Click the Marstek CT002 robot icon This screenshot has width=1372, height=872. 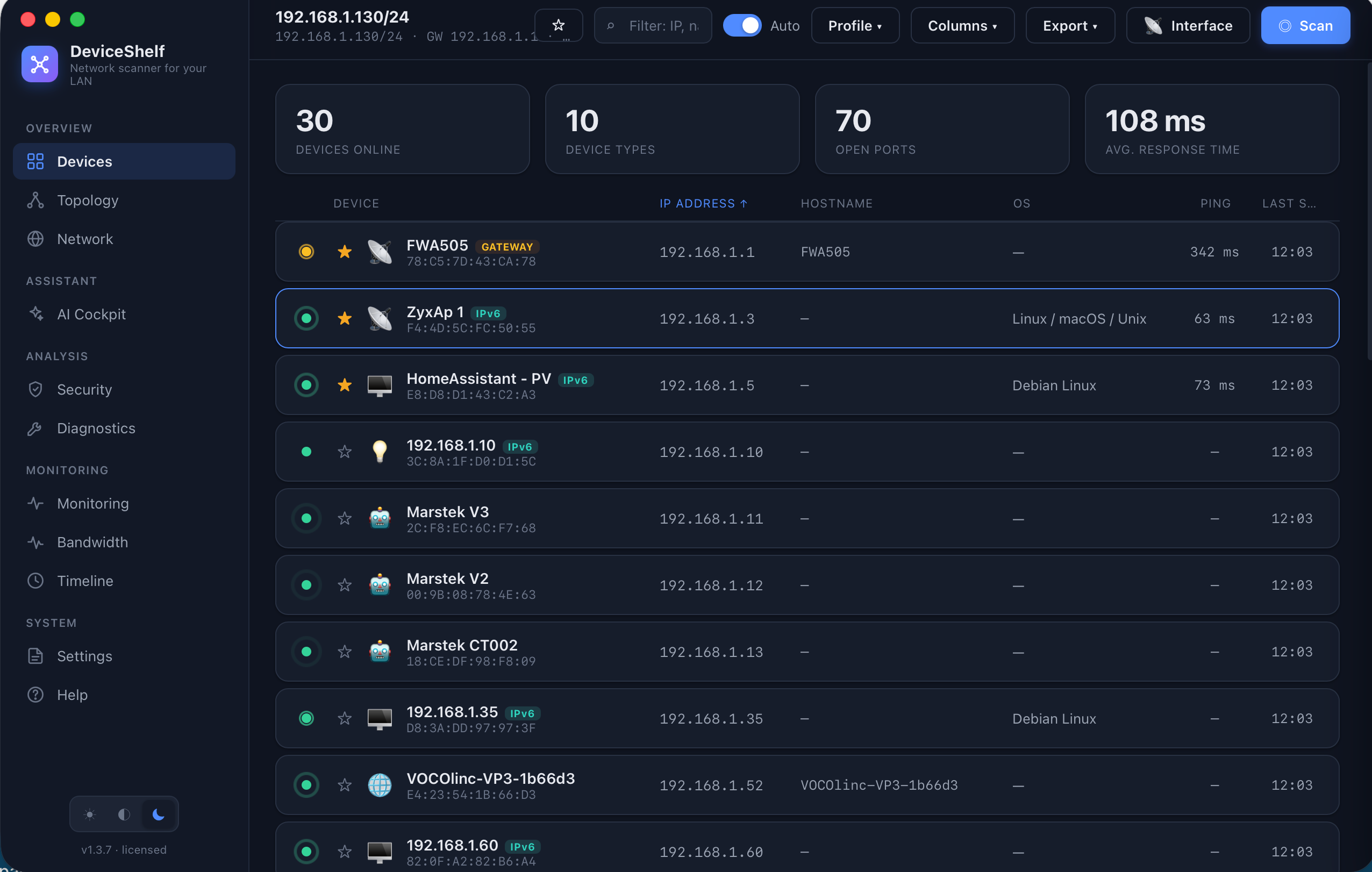click(x=380, y=652)
